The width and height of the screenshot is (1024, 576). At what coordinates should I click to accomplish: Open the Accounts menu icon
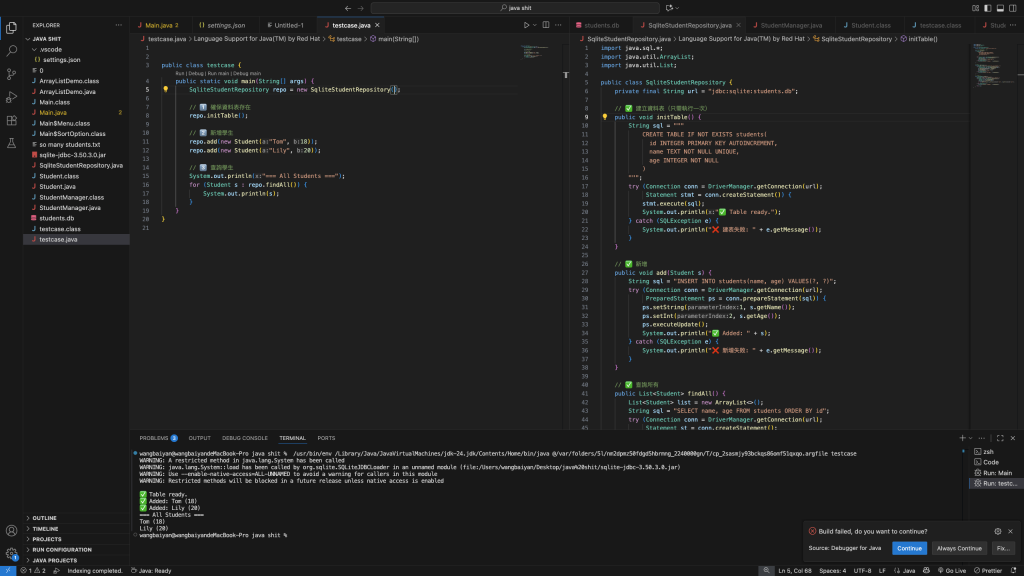[x=11, y=530]
